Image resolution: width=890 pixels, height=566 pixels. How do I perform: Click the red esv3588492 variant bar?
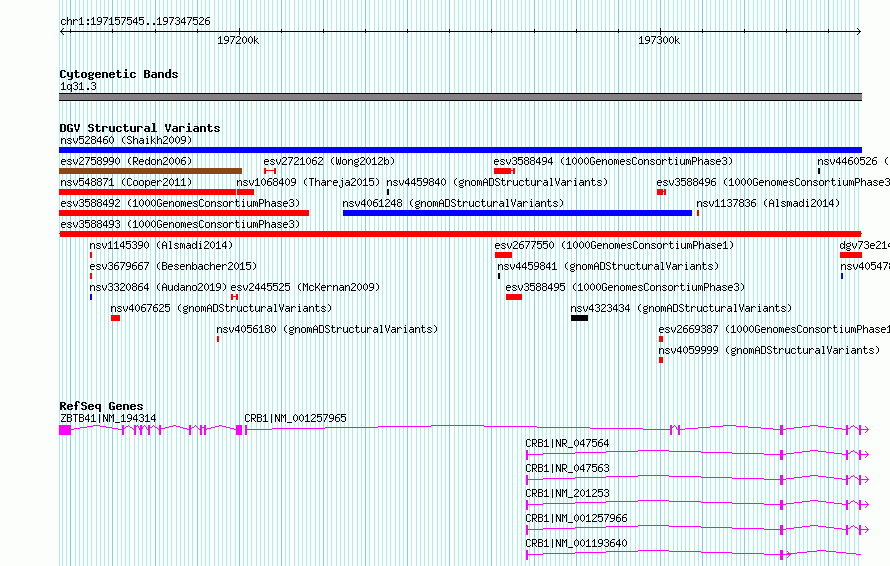(x=184, y=213)
